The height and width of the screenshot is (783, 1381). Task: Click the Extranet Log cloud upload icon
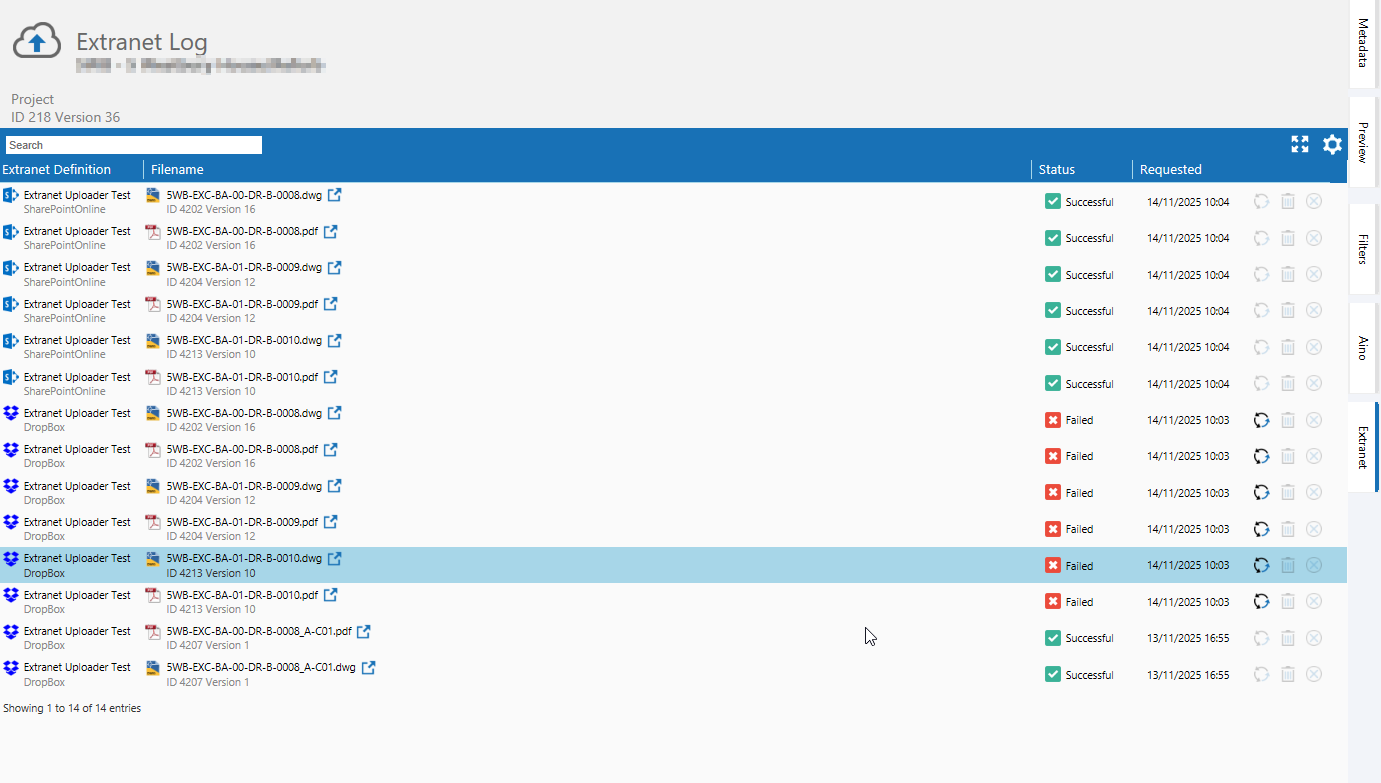tap(37, 42)
